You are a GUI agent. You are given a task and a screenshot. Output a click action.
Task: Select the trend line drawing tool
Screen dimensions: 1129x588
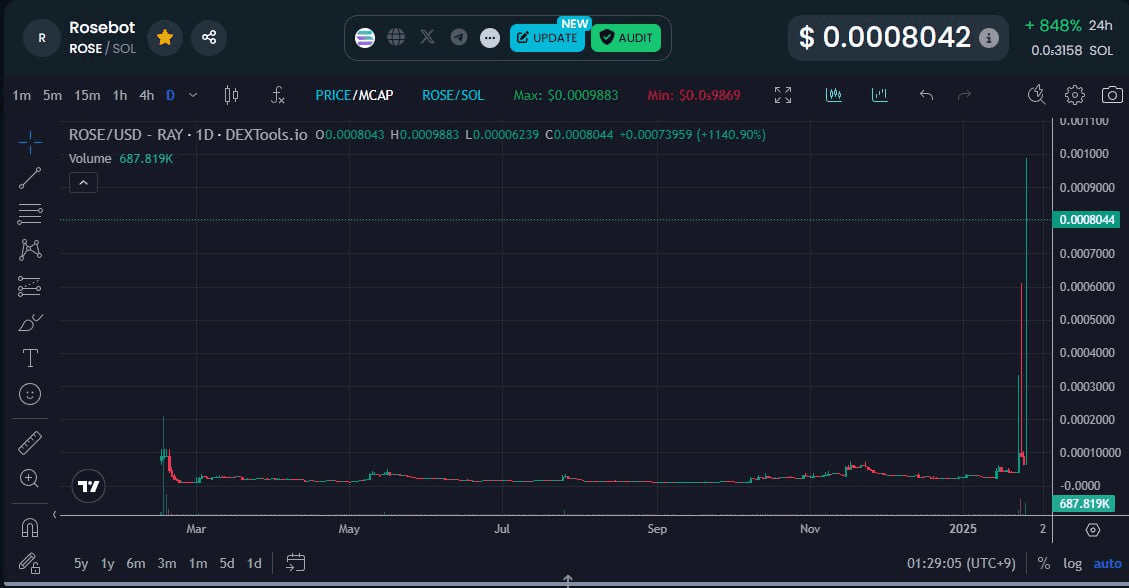[x=30, y=178]
